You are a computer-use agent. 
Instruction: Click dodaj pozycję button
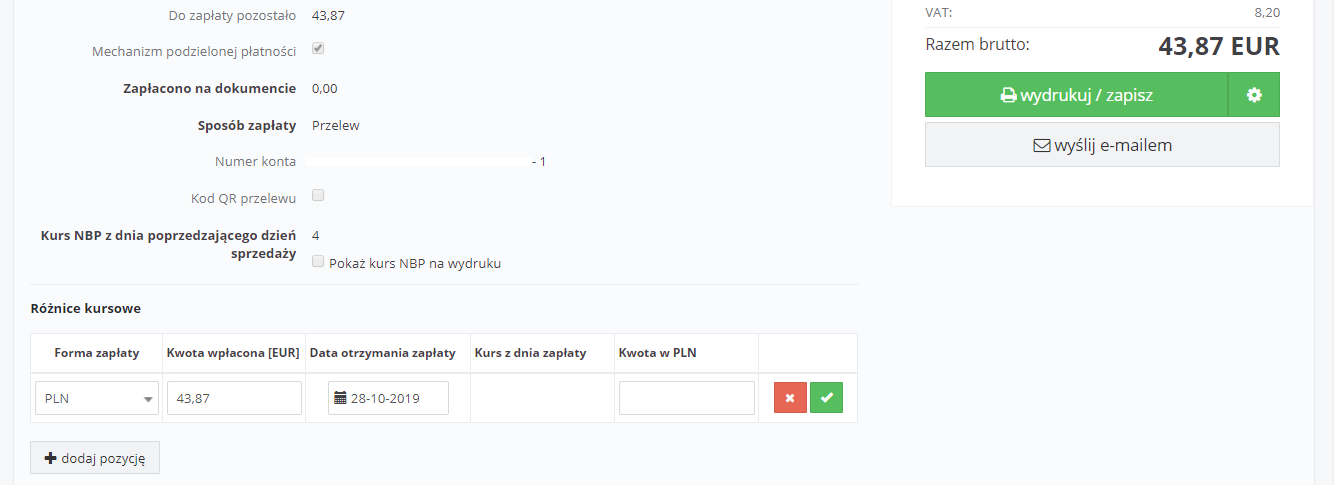(x=95, y=458)
